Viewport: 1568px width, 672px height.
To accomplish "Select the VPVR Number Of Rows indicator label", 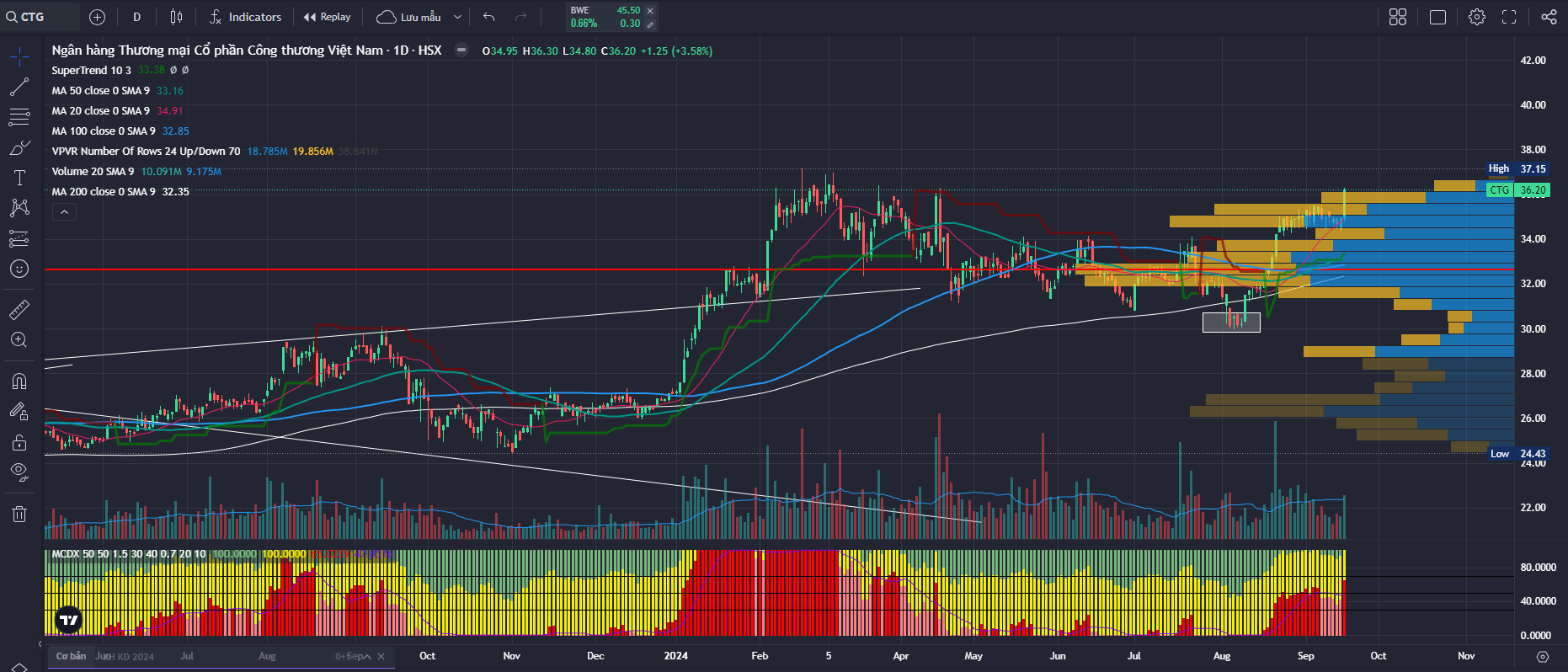I will point(146,152).
